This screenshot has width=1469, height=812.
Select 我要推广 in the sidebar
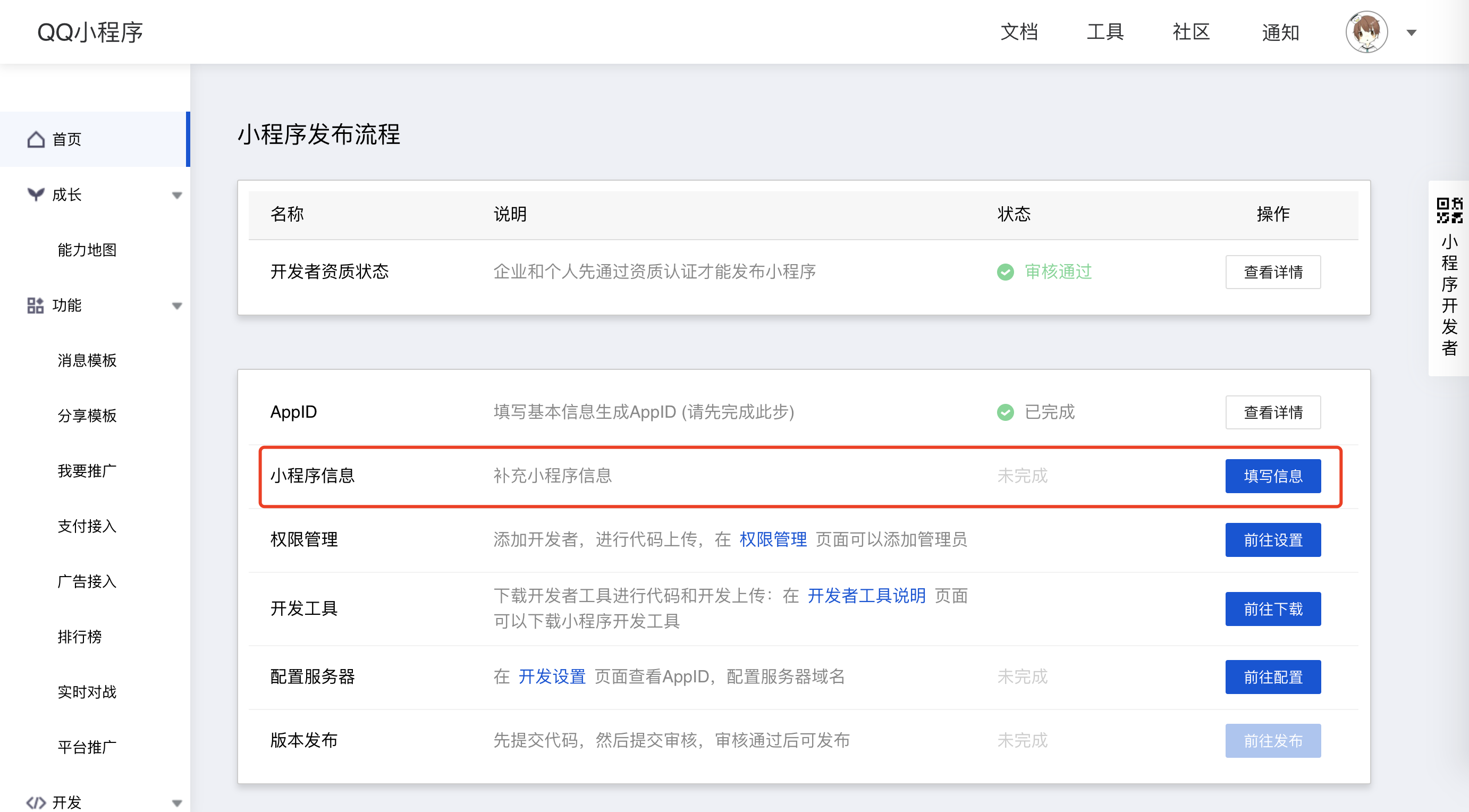tap(87, 471)
